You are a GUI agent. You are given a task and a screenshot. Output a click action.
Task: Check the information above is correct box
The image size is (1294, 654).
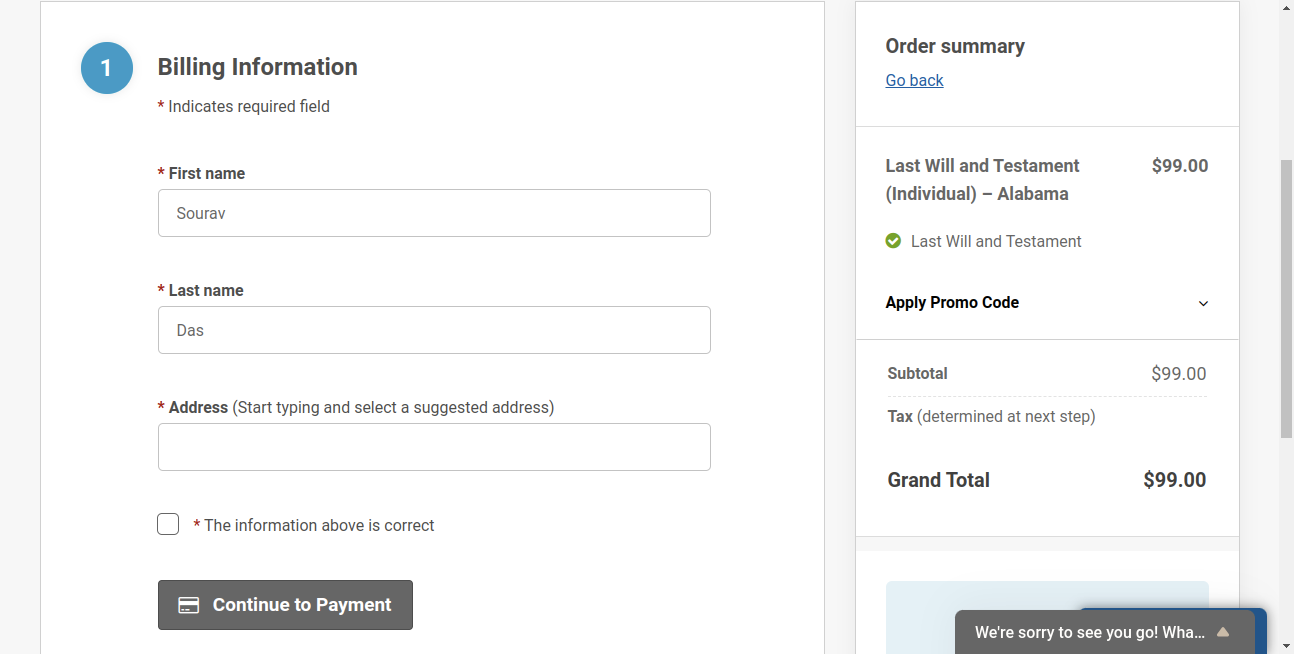tap(168, 524)
